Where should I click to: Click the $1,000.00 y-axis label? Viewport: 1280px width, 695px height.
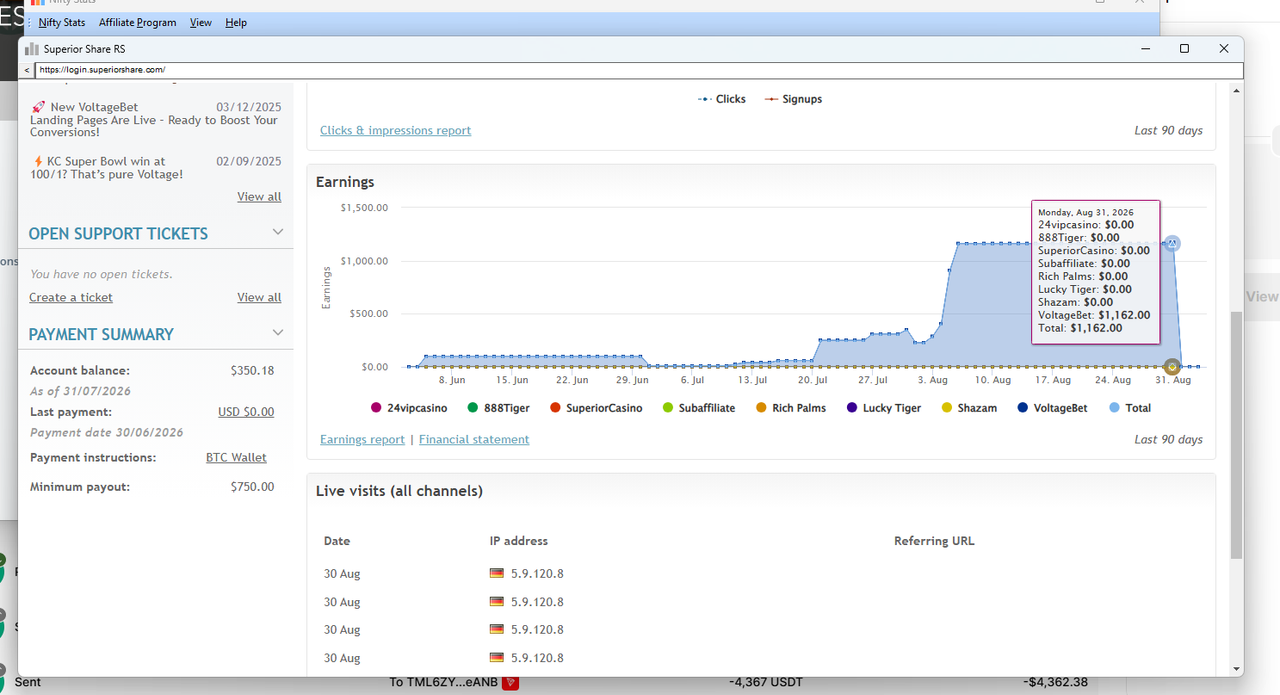point(364,261)
